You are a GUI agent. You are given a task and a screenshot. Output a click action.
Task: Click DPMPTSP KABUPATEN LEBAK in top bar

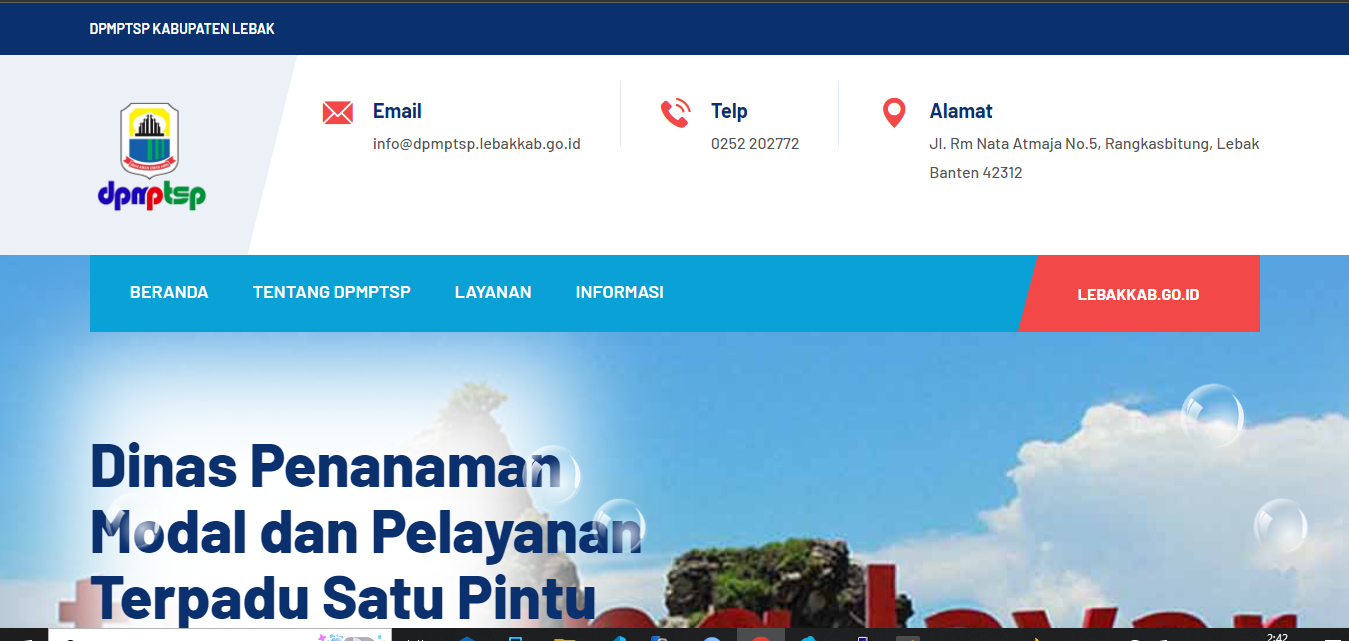coord(182,29)
